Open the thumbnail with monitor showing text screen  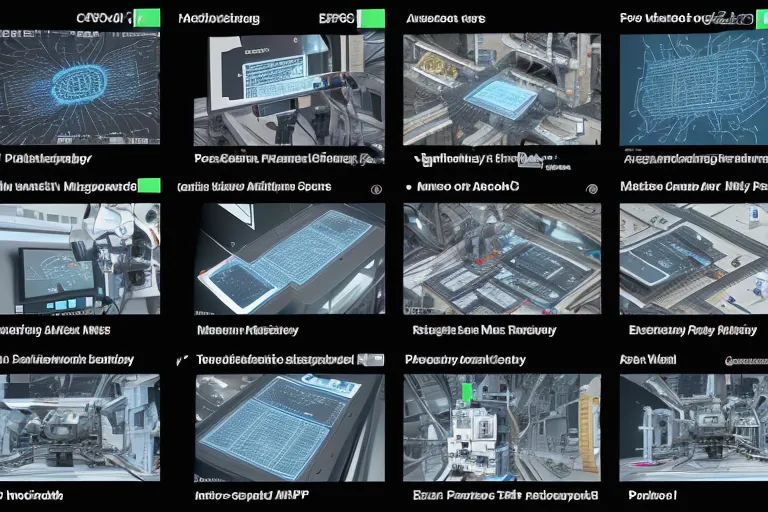pyautogui.click(x=288, y=89)
